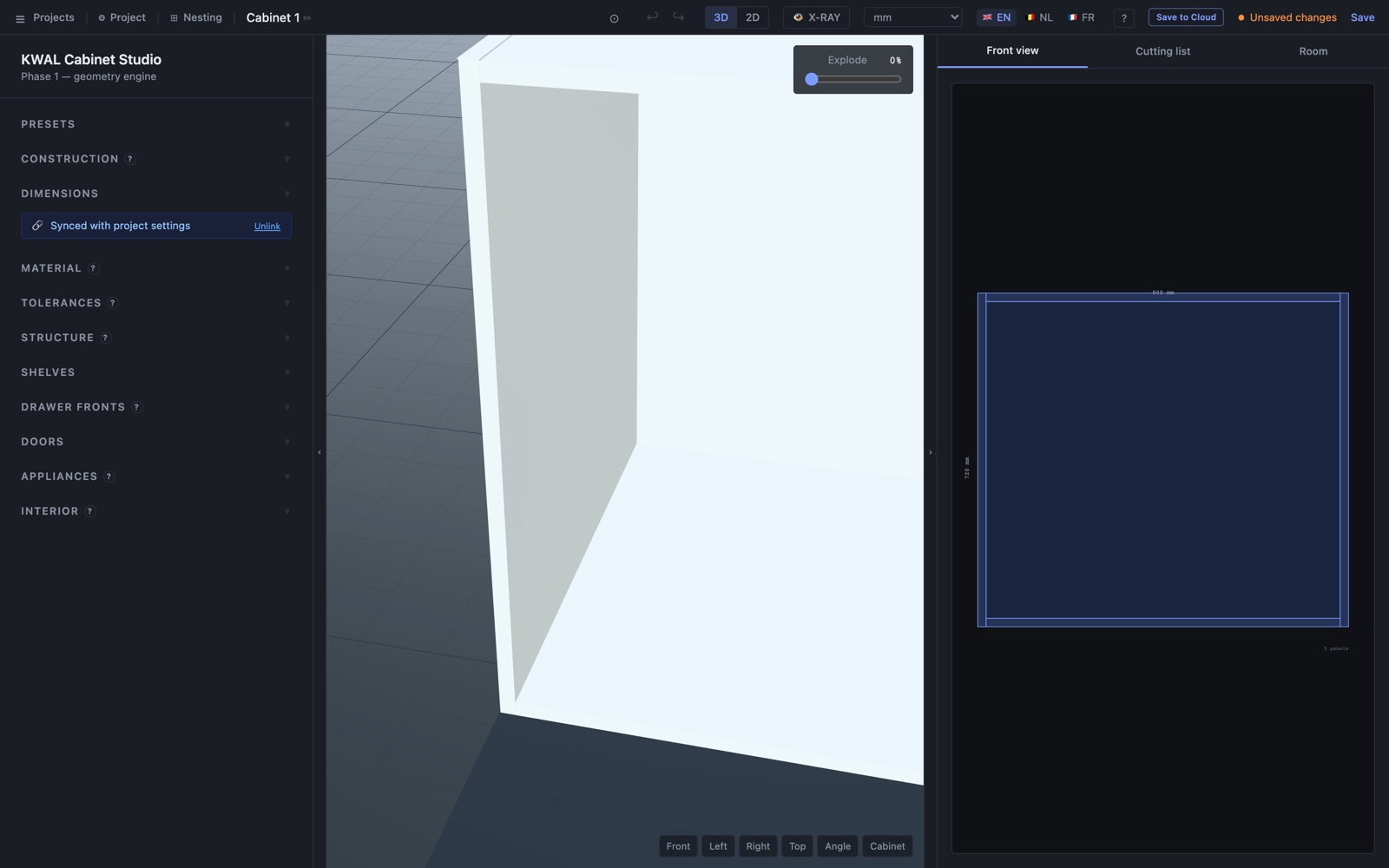The width and height of the screenshot is (1389, 868).
Task: Click the Save to Cloud button
Action: coord(1186,17)
